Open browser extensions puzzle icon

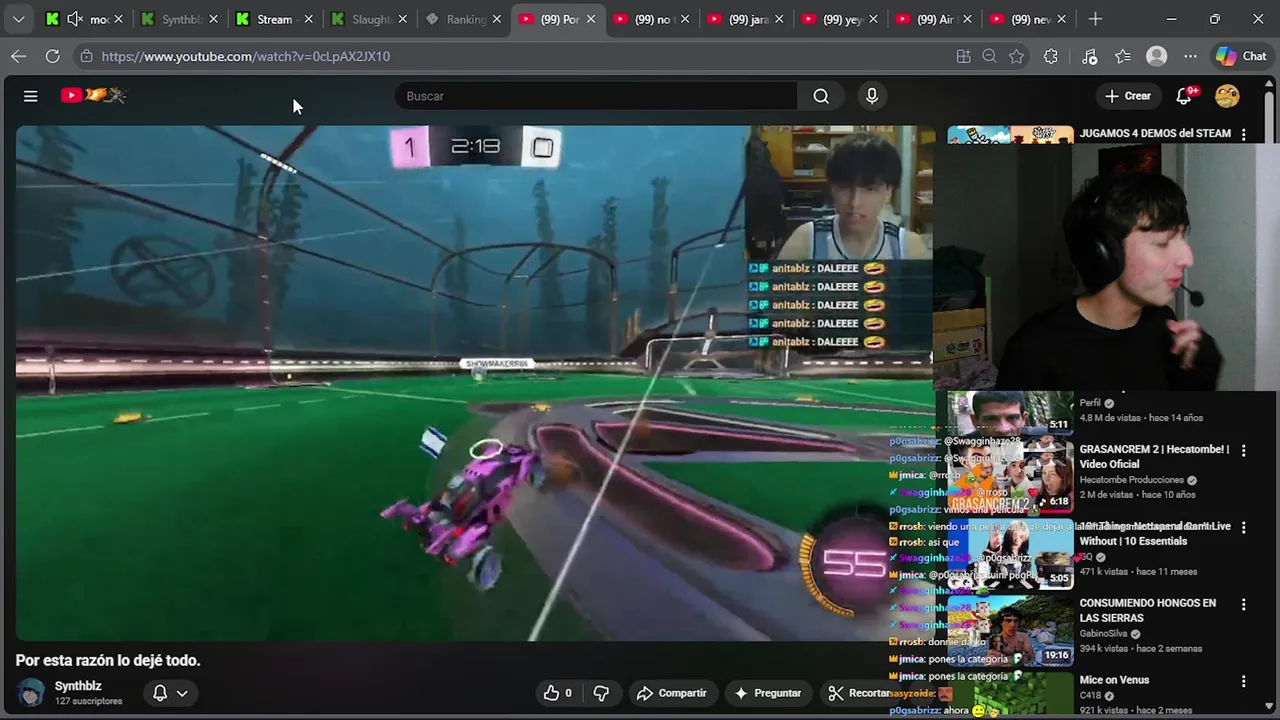[1050, 57]
